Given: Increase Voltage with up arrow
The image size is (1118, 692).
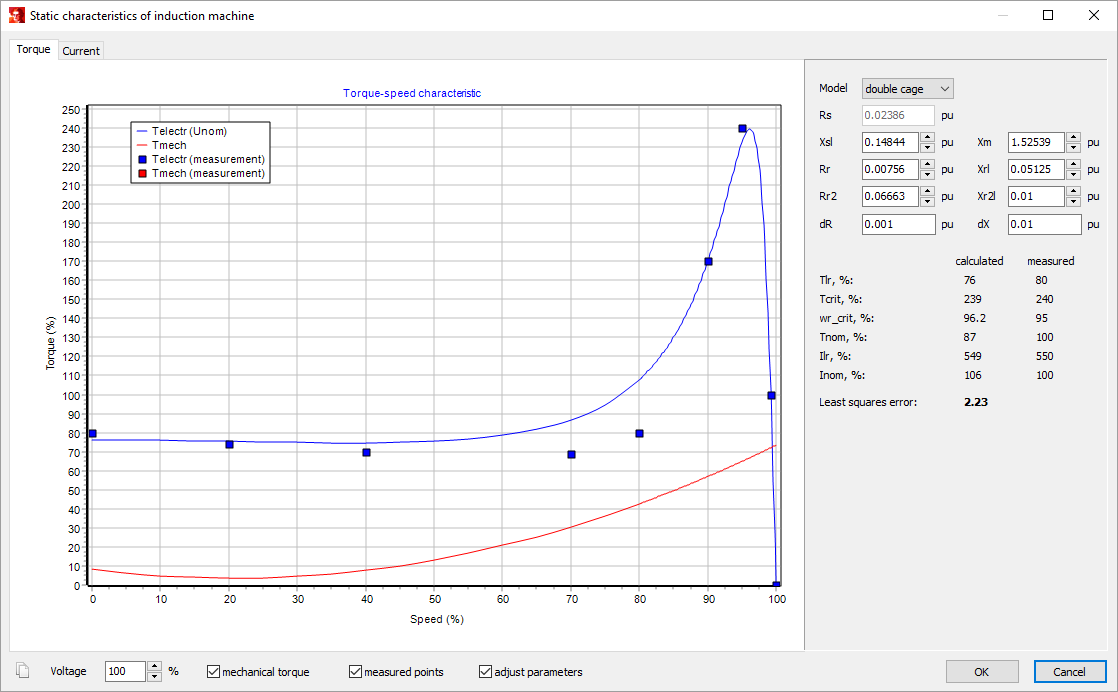Looking at the screenshot, I should [x=155, y=666].
